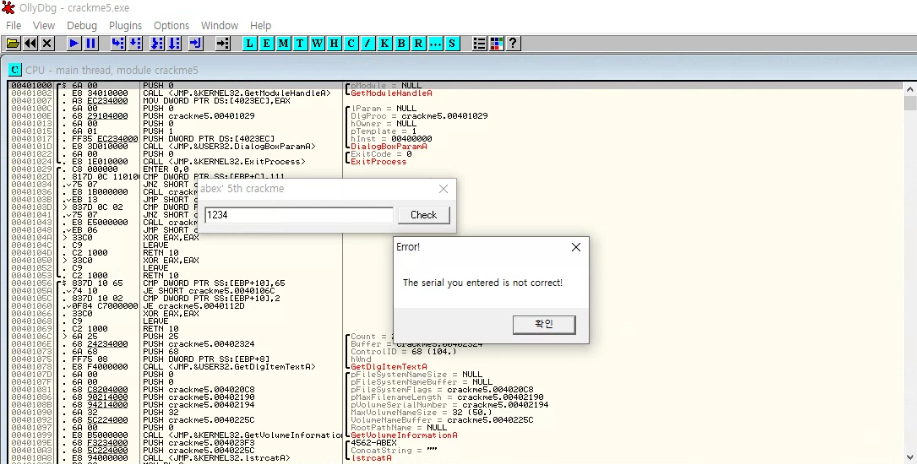Viewport: 917px width, 464px height.
Task: Open the Memory map (M button)
Action: pos(284,43)
